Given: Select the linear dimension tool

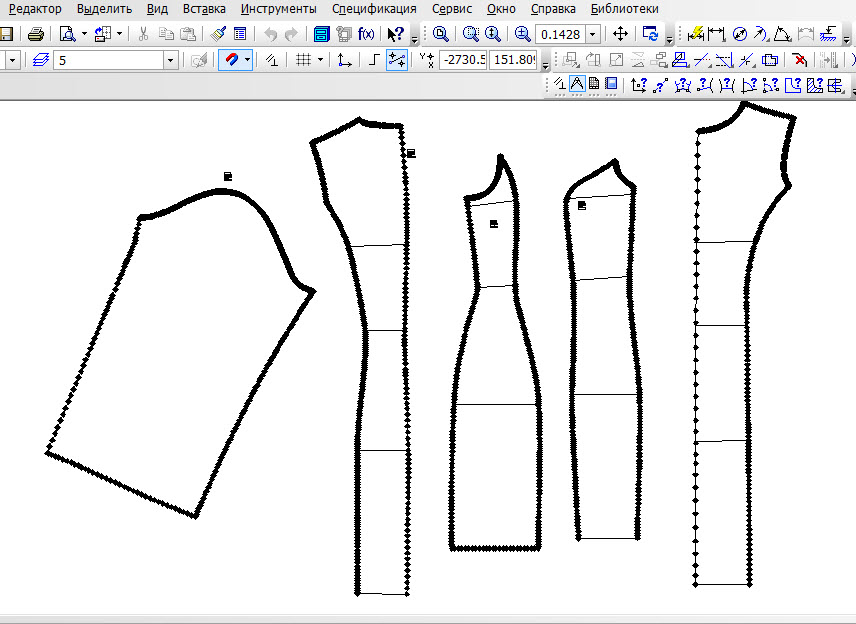Looking at the screenshot, I should click(x=715, y=34).
